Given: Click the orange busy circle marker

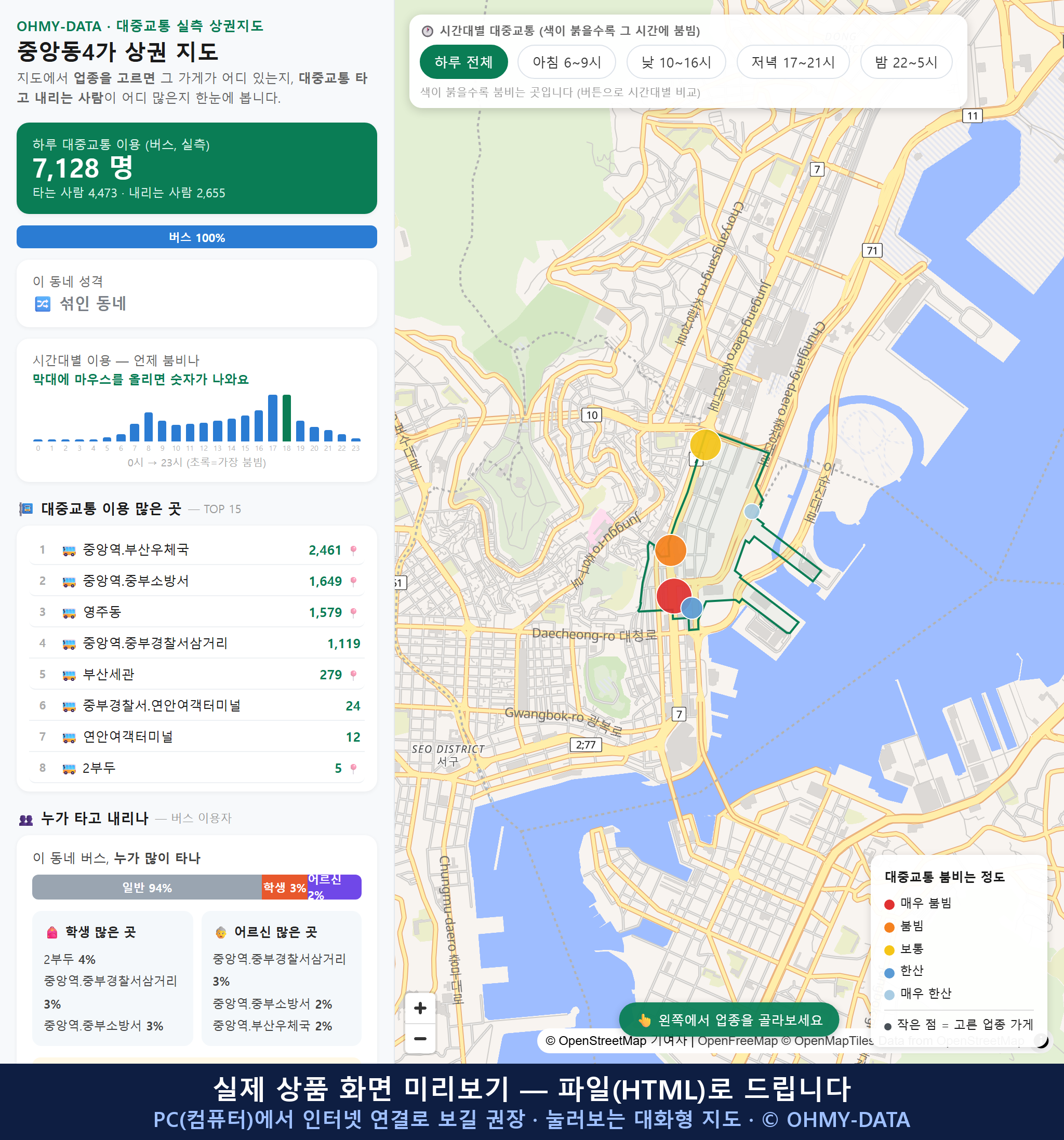Looking at the screenshot, I should pyautogui.click(x=670, y=550).
